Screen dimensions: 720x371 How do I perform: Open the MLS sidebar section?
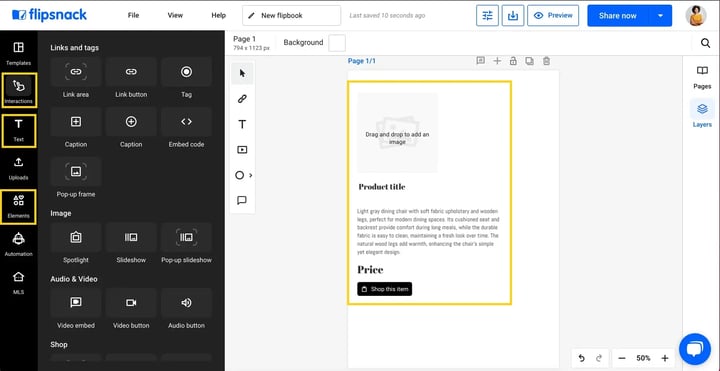pos(18,283)
